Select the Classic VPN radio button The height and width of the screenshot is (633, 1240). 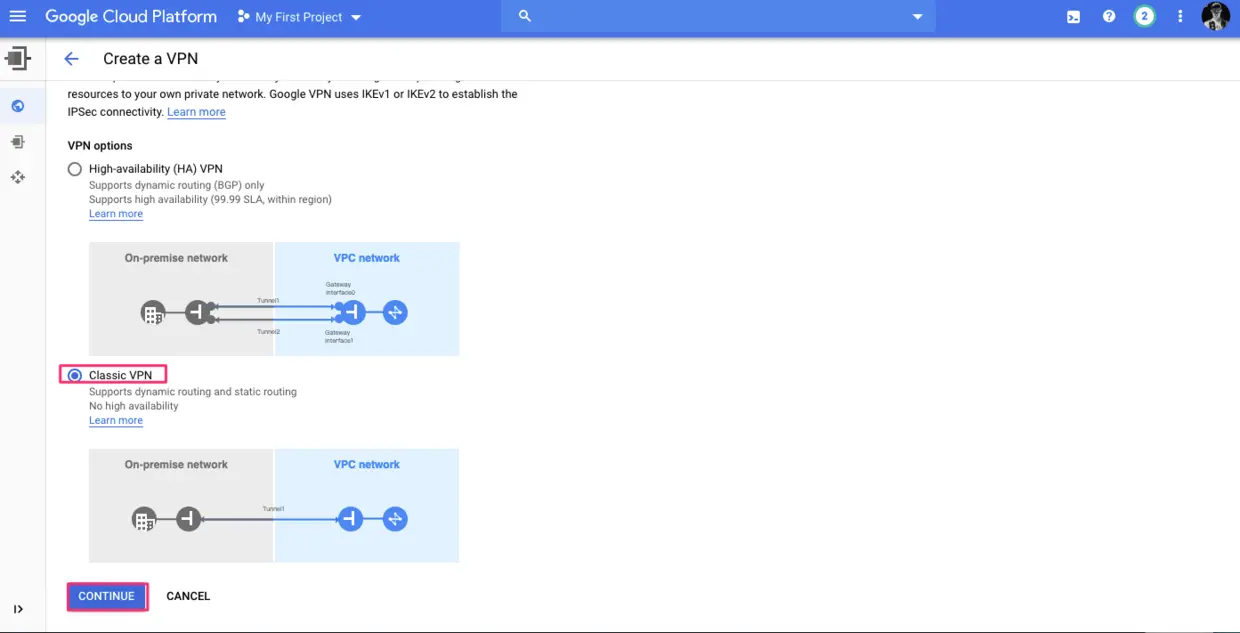(75, 375)
